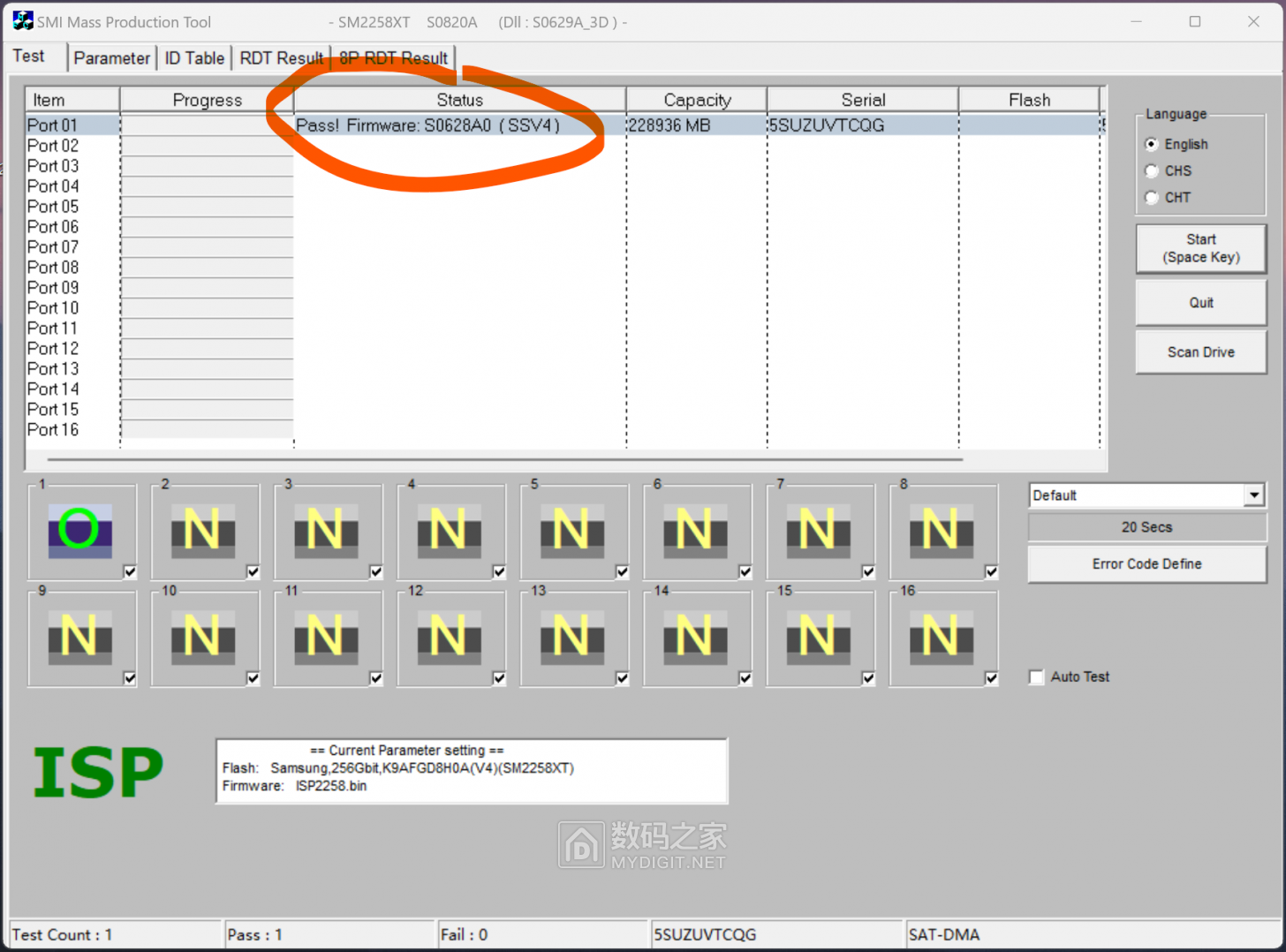The width and height of the screenshot is (1286, 952).
Task: Uncheck port 8 enable checkbox
Action: point(991,571)
